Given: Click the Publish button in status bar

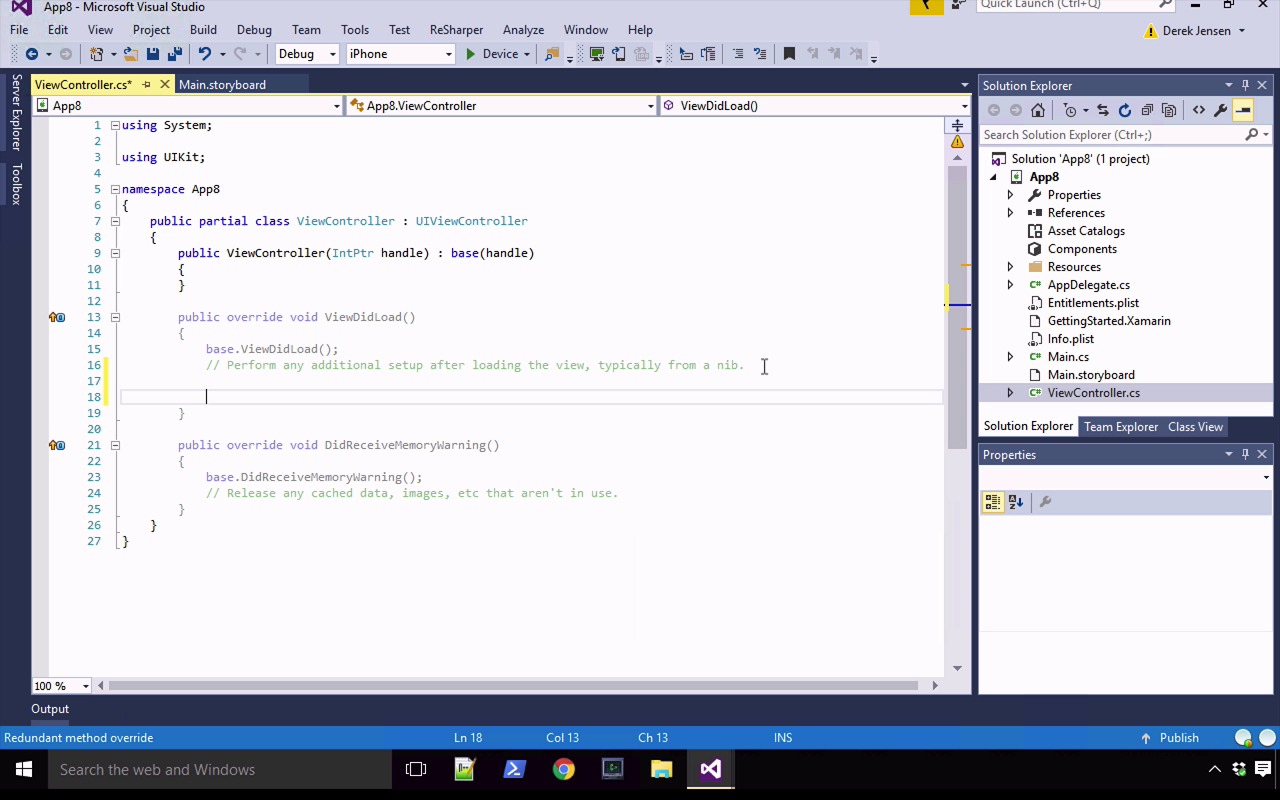Looking at the screenshot, I should coord(1178,738).
